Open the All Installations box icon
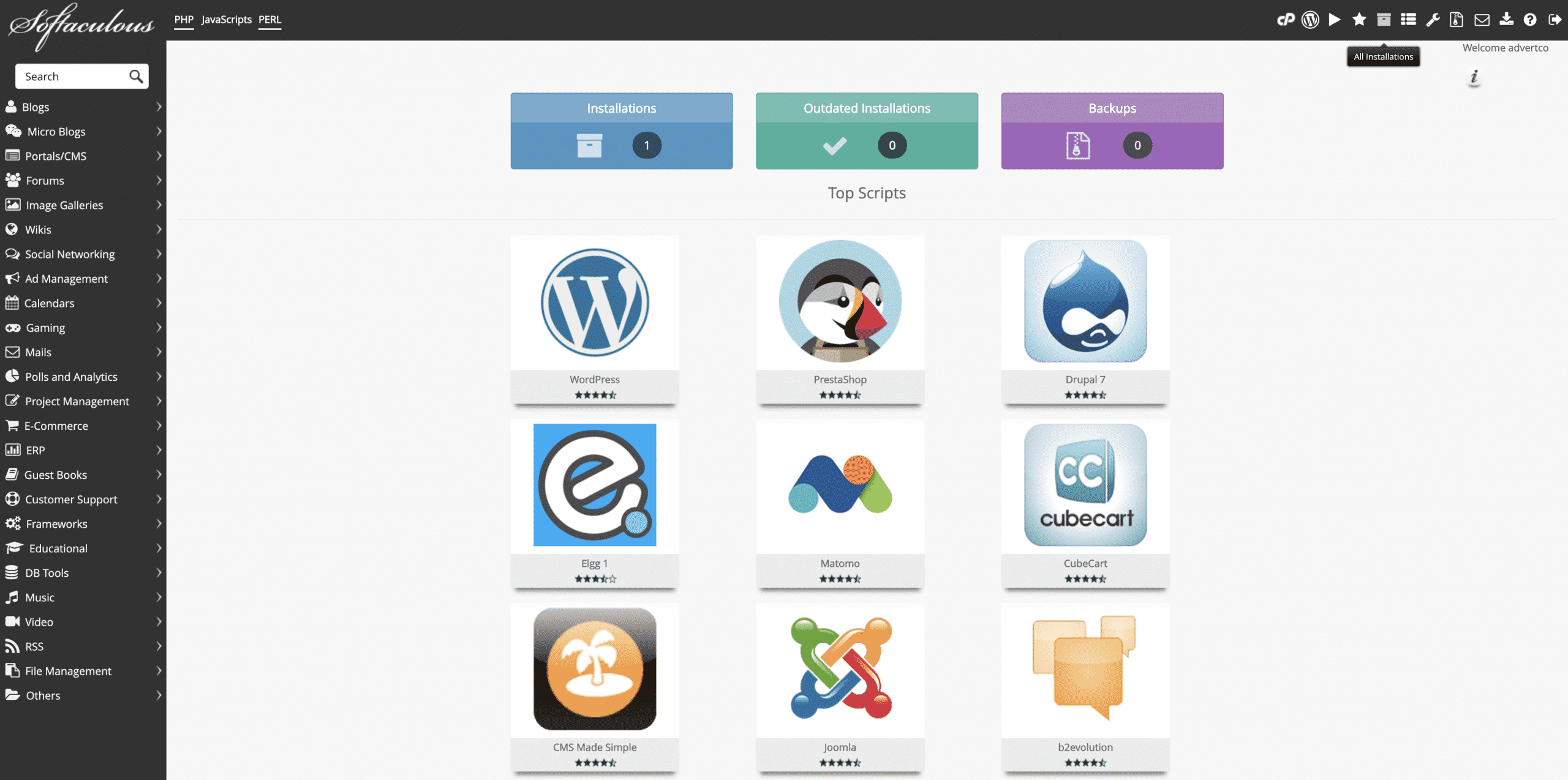Viewport: 1568px width, 780px height. (1384, 20)
